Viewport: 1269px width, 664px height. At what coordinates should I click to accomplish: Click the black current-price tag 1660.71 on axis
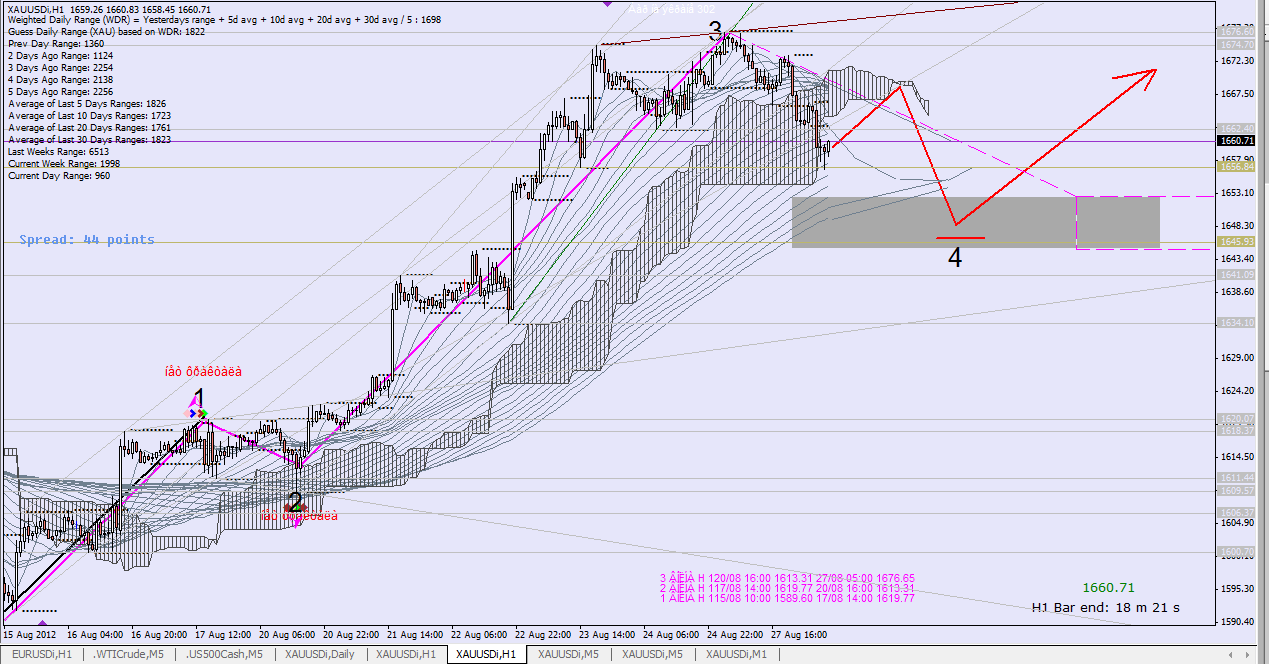pyautogui.click(x=1238, y=141)
